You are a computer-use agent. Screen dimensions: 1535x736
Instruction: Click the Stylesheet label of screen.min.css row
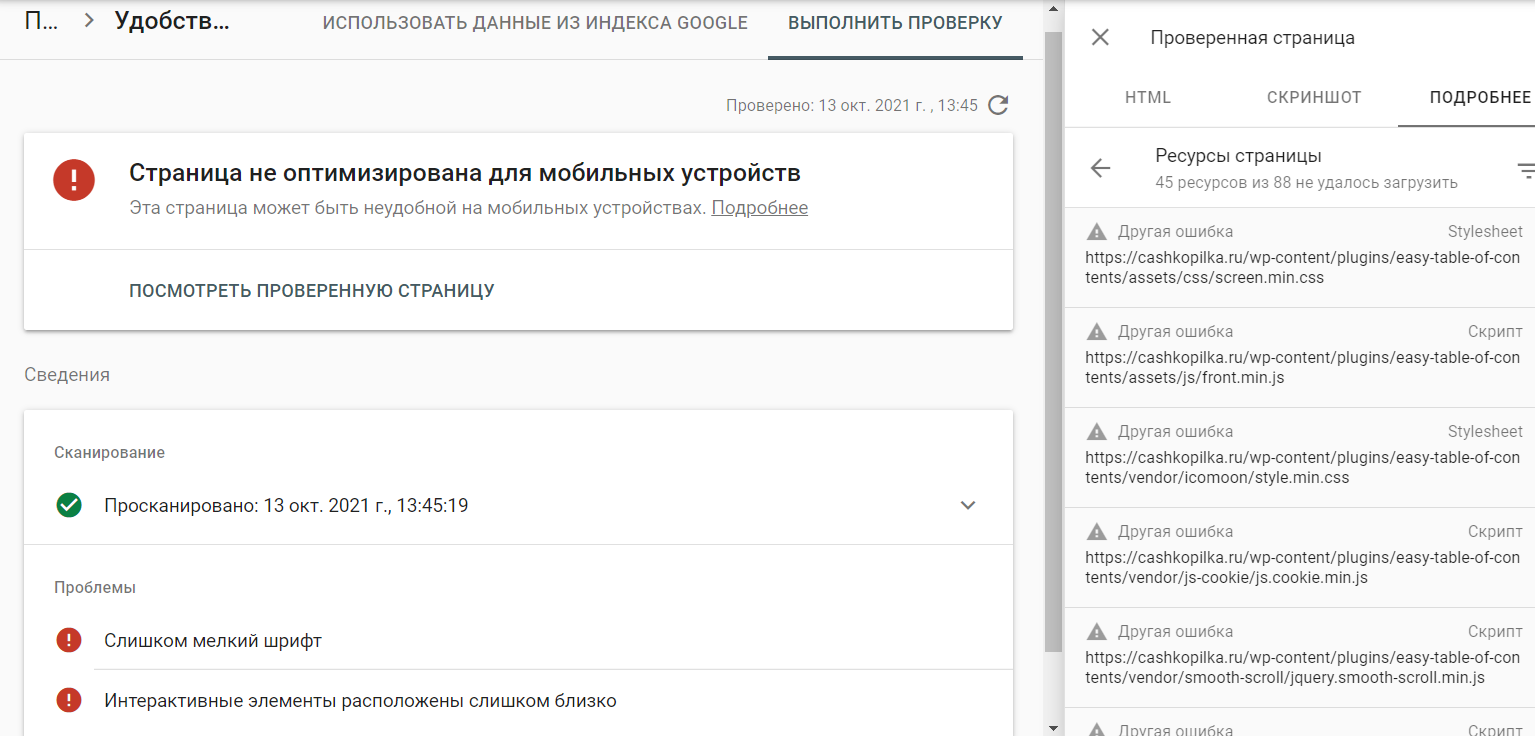pyautogui.click(x=1485, y=232)
